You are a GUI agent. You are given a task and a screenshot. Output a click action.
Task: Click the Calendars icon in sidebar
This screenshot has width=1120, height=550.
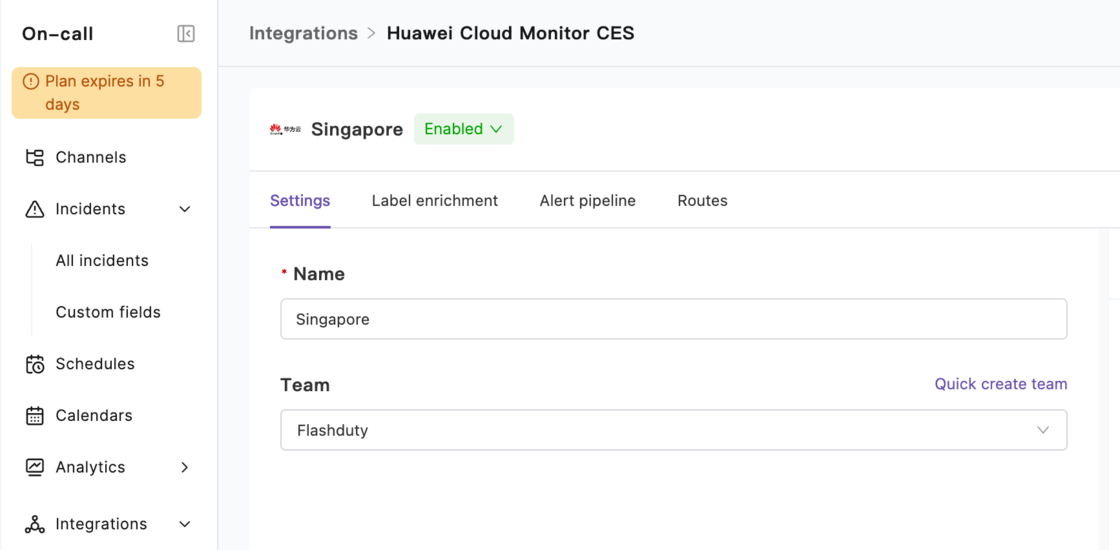(x=35, y=416)
